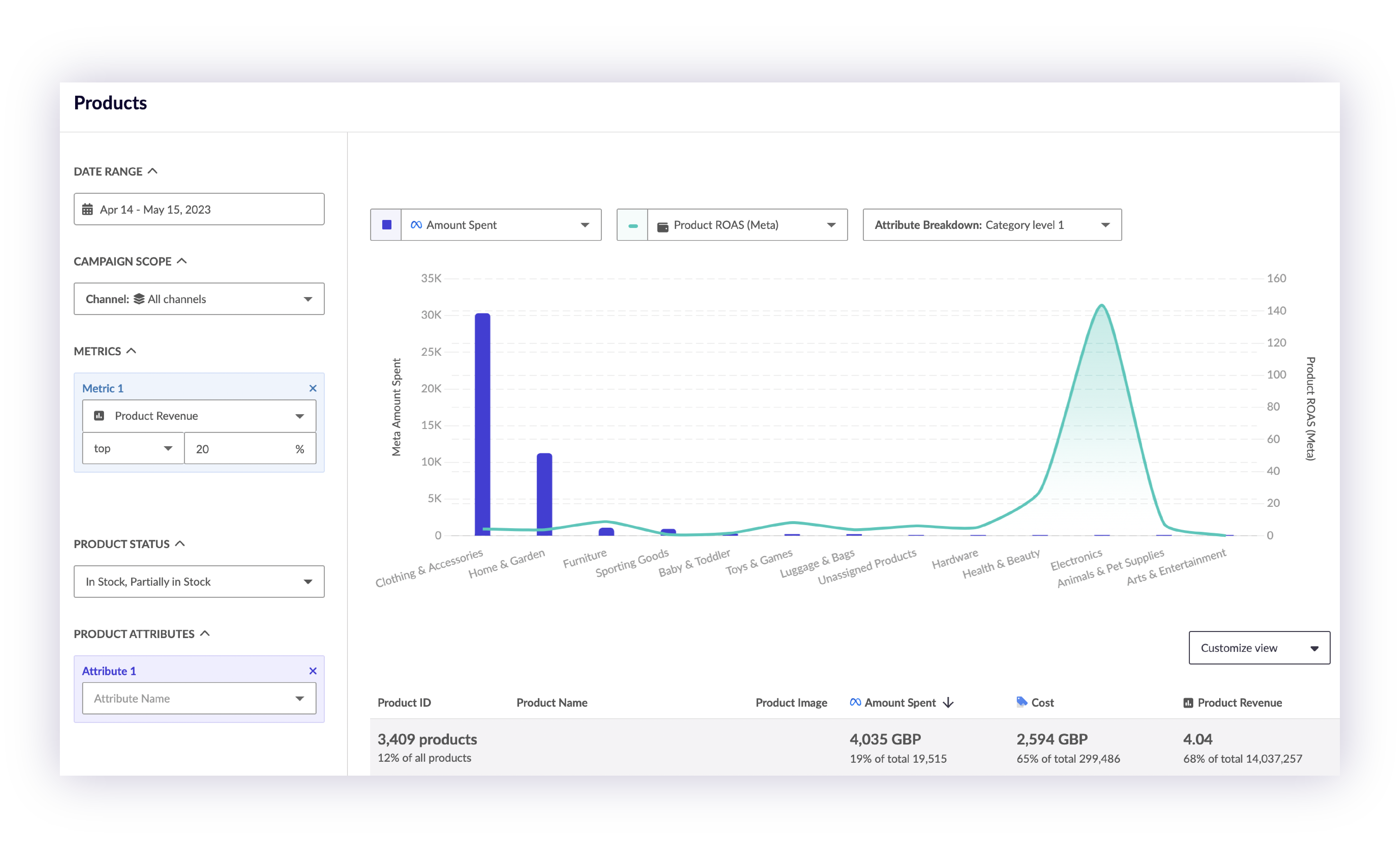The image size is (1400, 858).
Task: Click the Product Revenue chart icon in table header
Action: pyautogui.click(x=1188, y=702)
